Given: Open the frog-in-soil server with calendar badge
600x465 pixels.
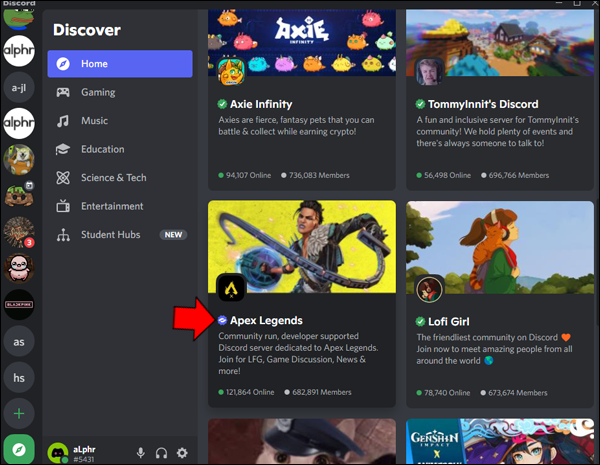Looking at the screenshot, I should coord(19,196).
